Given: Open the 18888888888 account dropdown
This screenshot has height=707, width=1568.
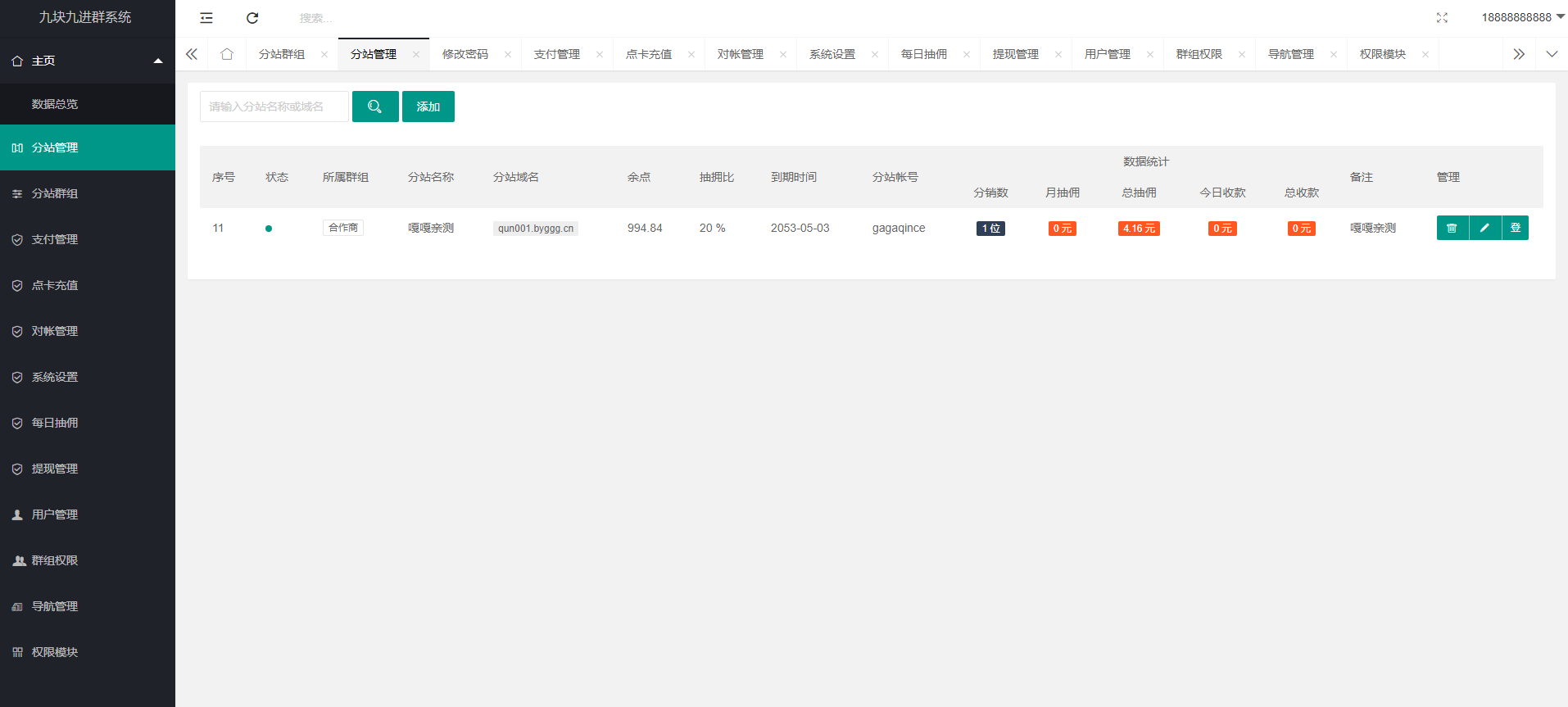Looking at the screenshot, I should 1521,17.
